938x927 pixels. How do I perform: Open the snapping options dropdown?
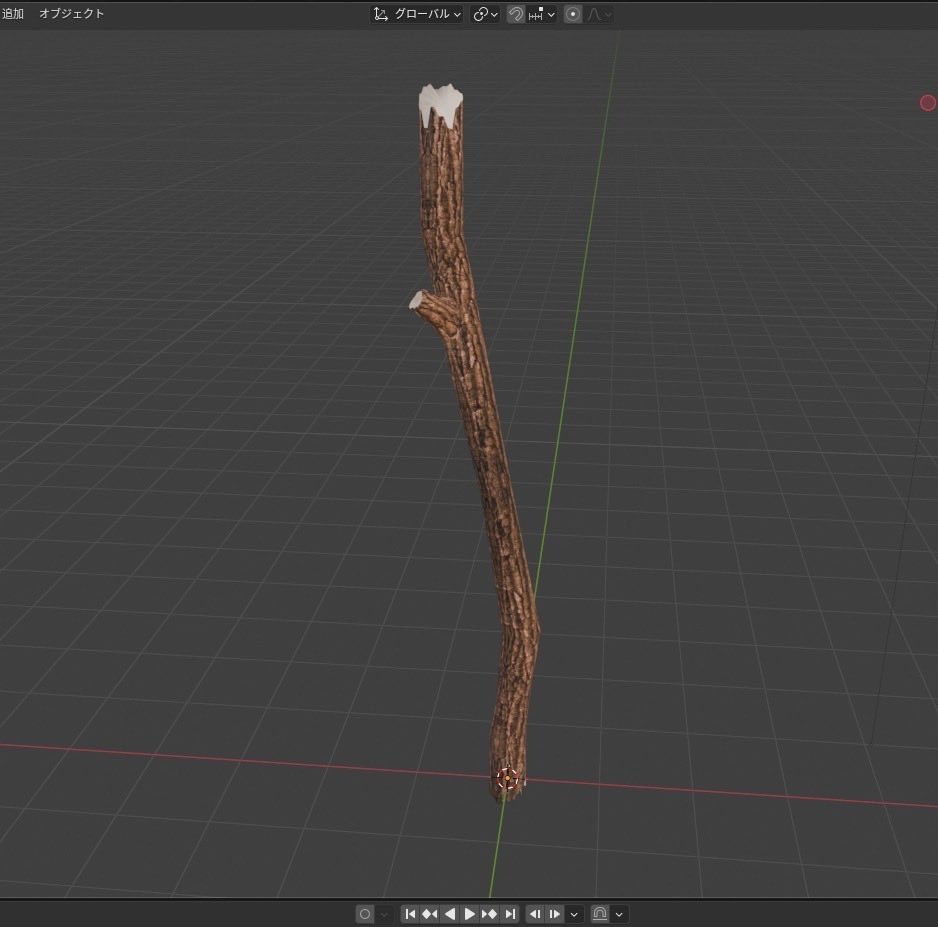(x=541, y=14)
